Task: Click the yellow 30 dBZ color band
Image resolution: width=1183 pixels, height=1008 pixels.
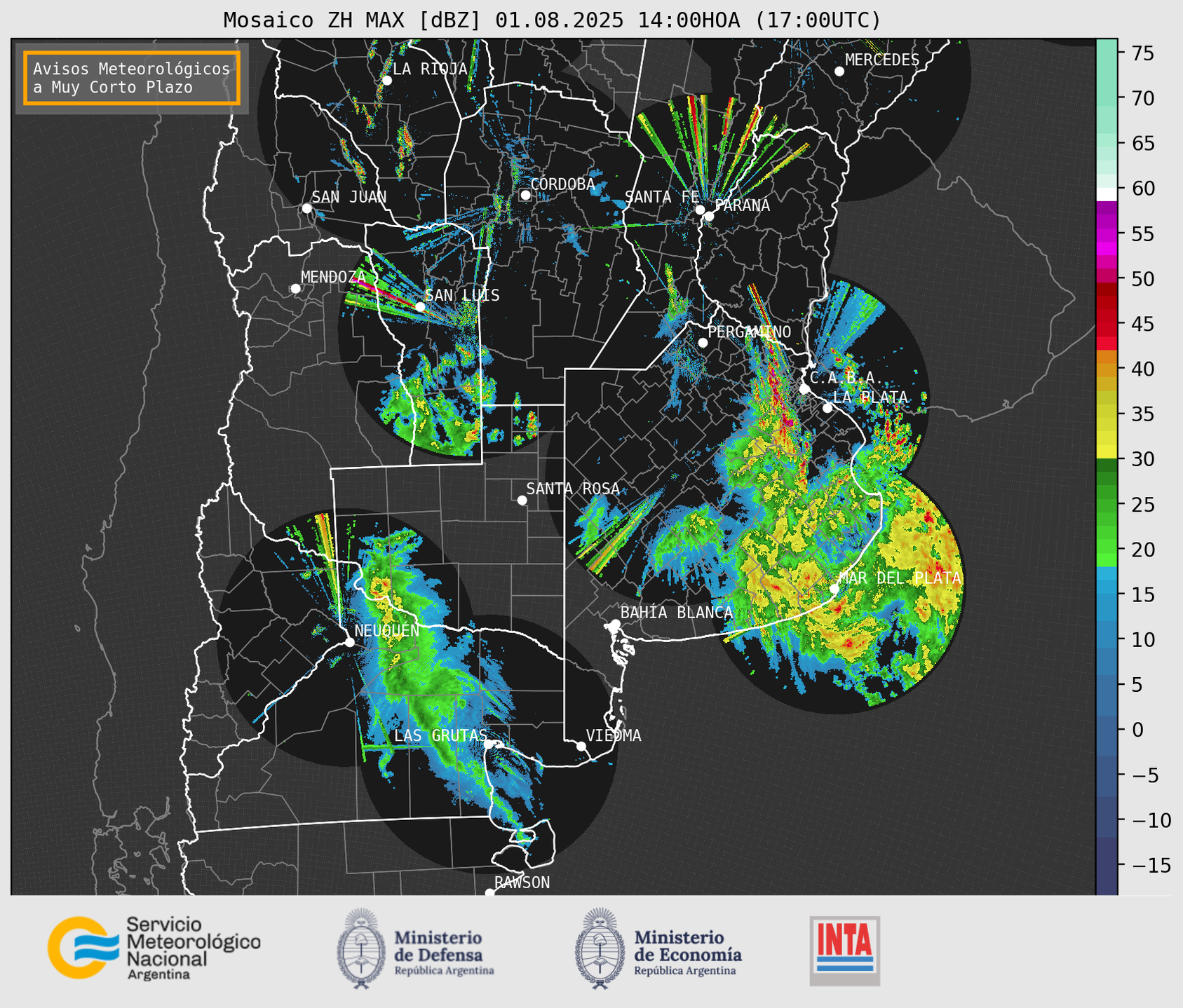Action: 1107,452
